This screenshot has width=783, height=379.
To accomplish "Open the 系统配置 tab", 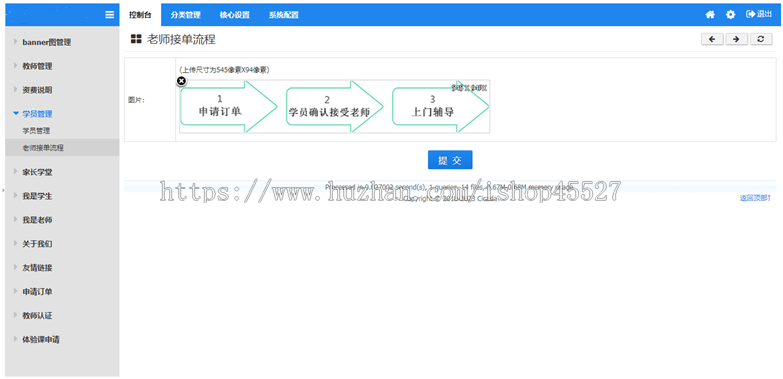I will [x=283, y=15].
